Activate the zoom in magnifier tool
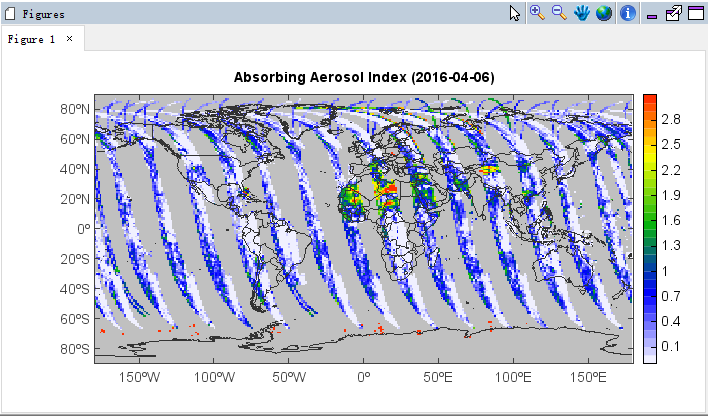The width and height of the screenshot is (708, 416). click(537, 13)
